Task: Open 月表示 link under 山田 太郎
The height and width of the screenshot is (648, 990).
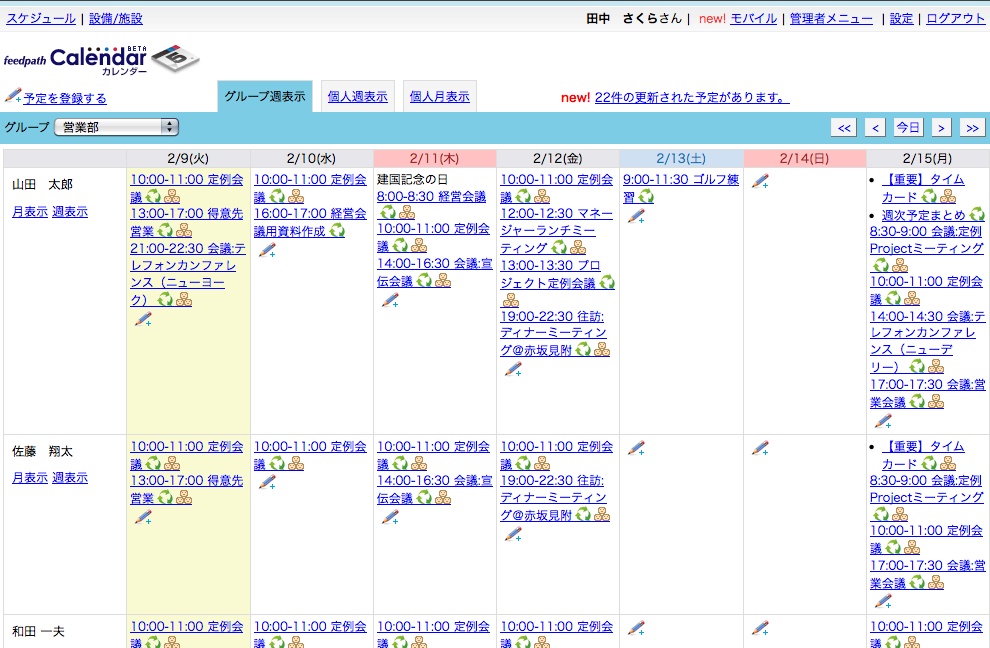Action: pos(30,212)
